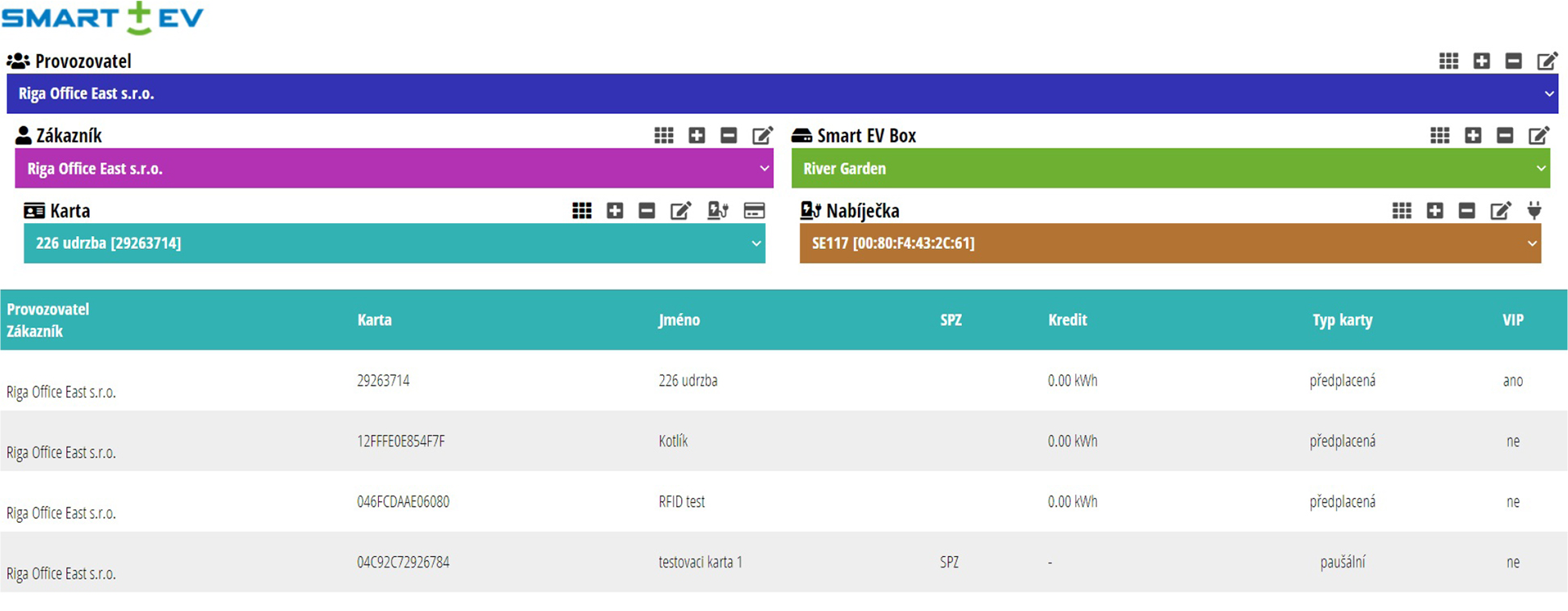
Task: Expand the Smart EV Box dropdown River Garden
Action: 1171,168
